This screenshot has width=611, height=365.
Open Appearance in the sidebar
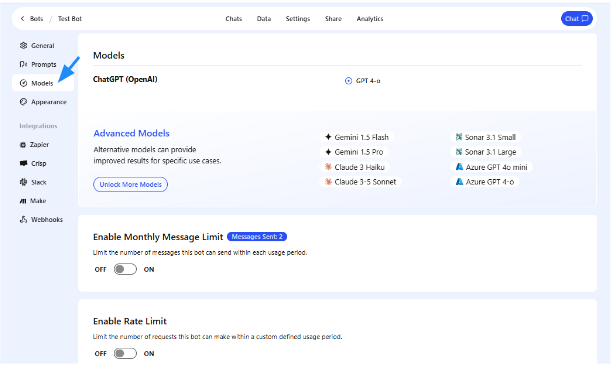tap(49, 102)
